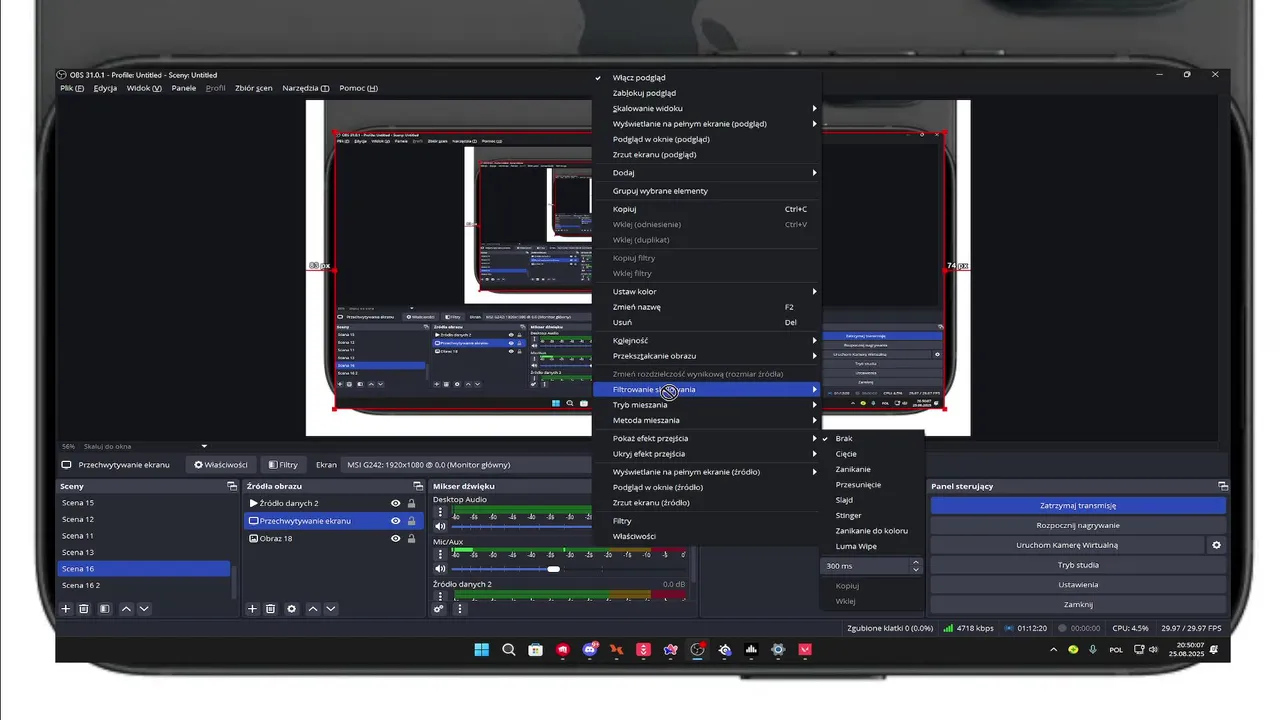This screenshot has width=1280, height=720.
Task: Click the Desktop Audio volume slider track
Action: 520,526
